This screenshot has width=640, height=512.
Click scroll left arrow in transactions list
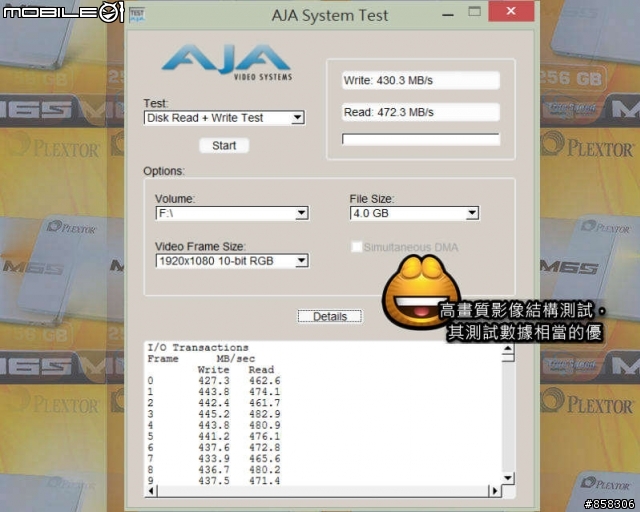click(151, 491)
